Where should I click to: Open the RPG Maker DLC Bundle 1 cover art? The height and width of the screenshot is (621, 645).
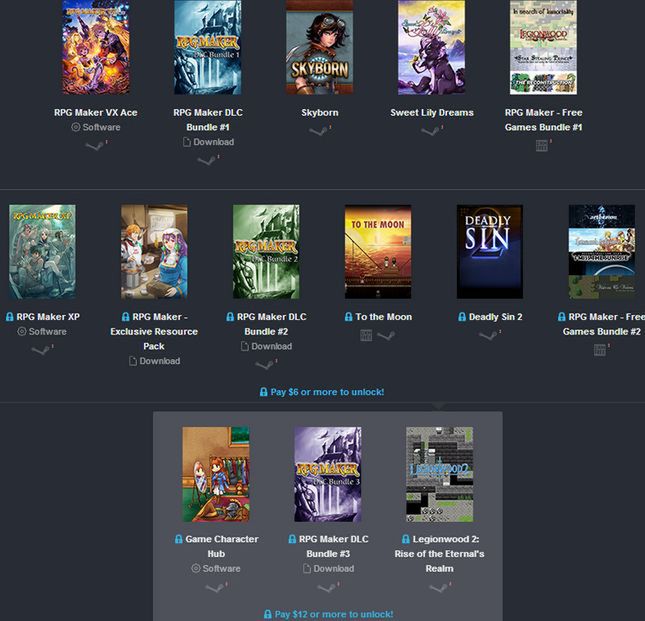[x=208, y=47]
